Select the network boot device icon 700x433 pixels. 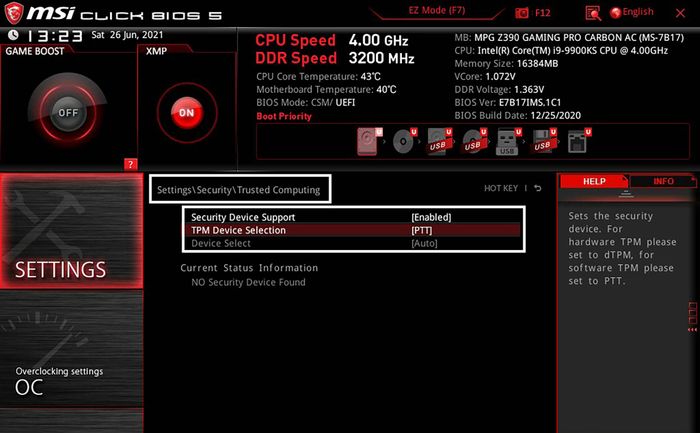point(579,142)
